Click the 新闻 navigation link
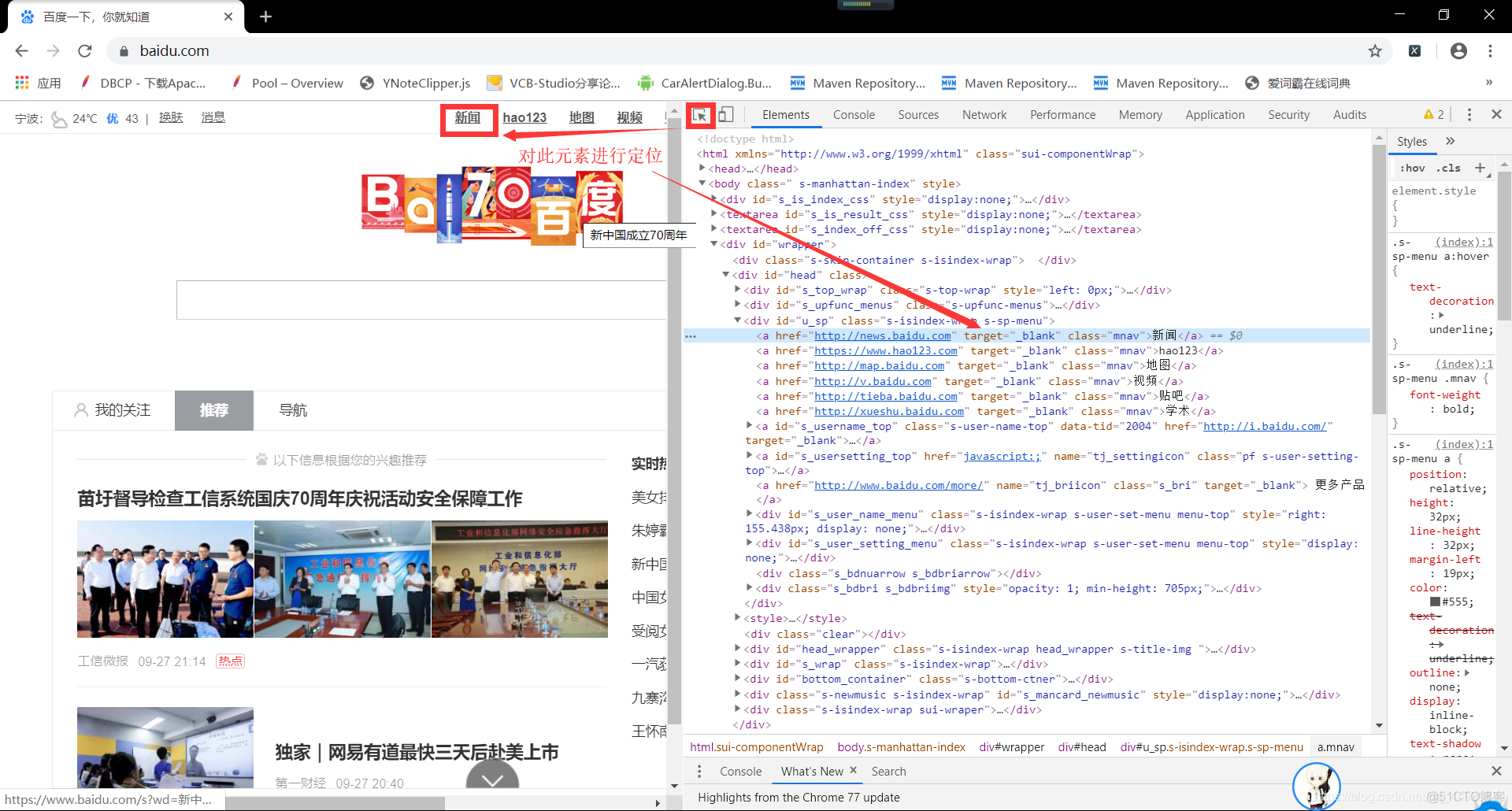The image size is (1512, 811). click(x=468, y=117)
